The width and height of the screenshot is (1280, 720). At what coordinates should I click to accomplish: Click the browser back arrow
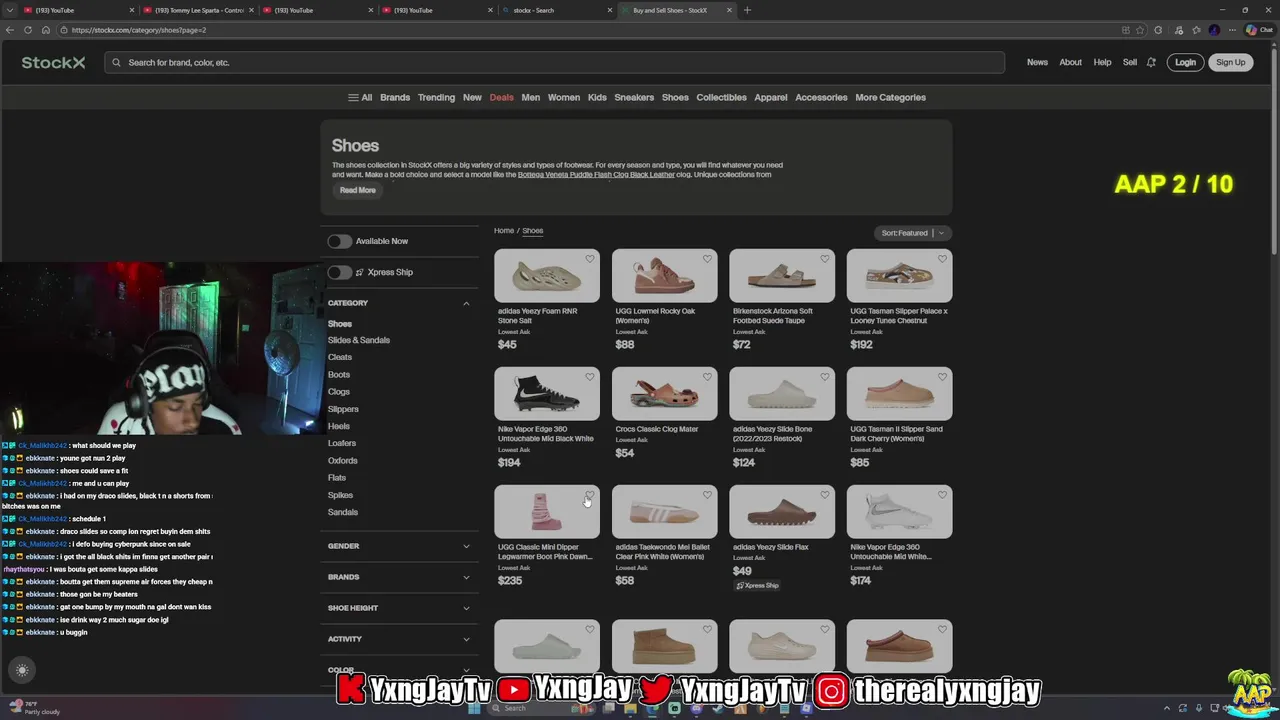[10, 30]
